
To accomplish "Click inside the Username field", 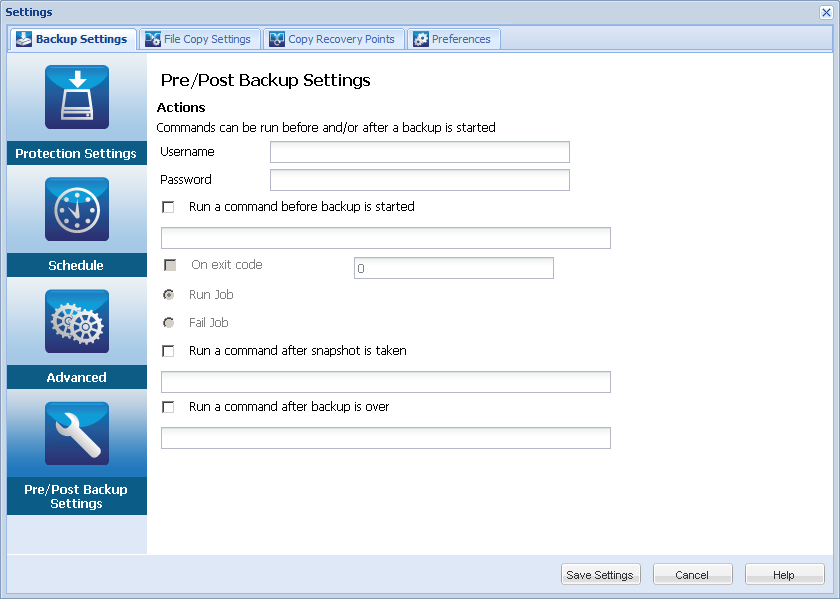I will click(419, 152).
